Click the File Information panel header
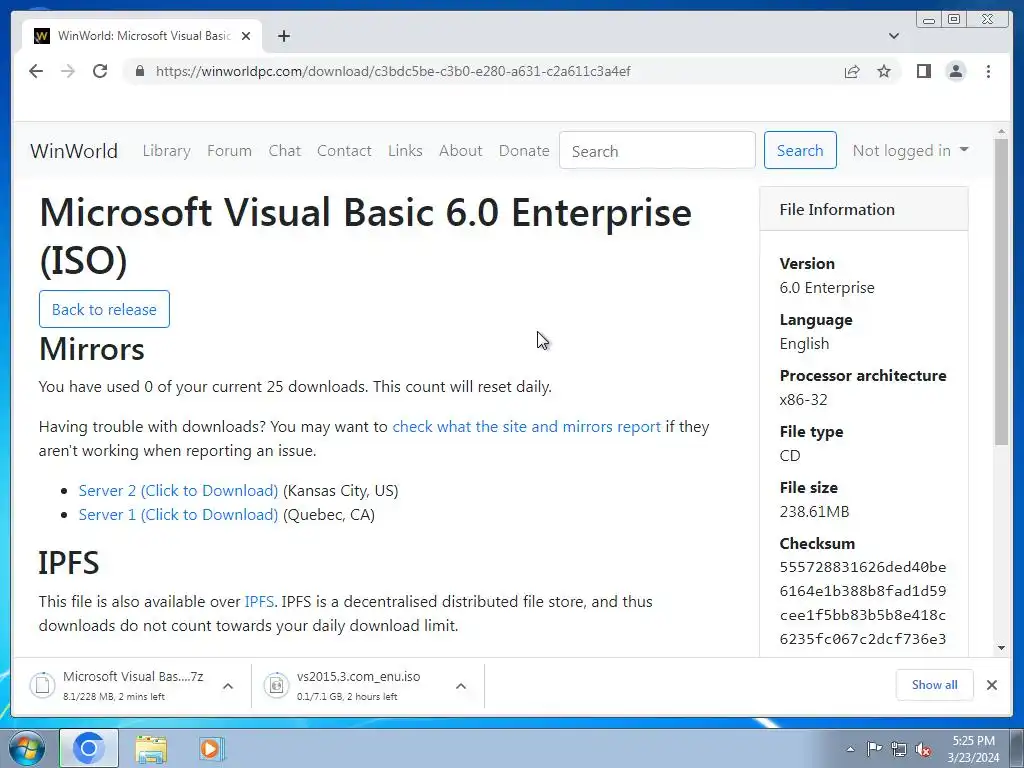Screen dimensions: 1024x768 pos(863,209)
